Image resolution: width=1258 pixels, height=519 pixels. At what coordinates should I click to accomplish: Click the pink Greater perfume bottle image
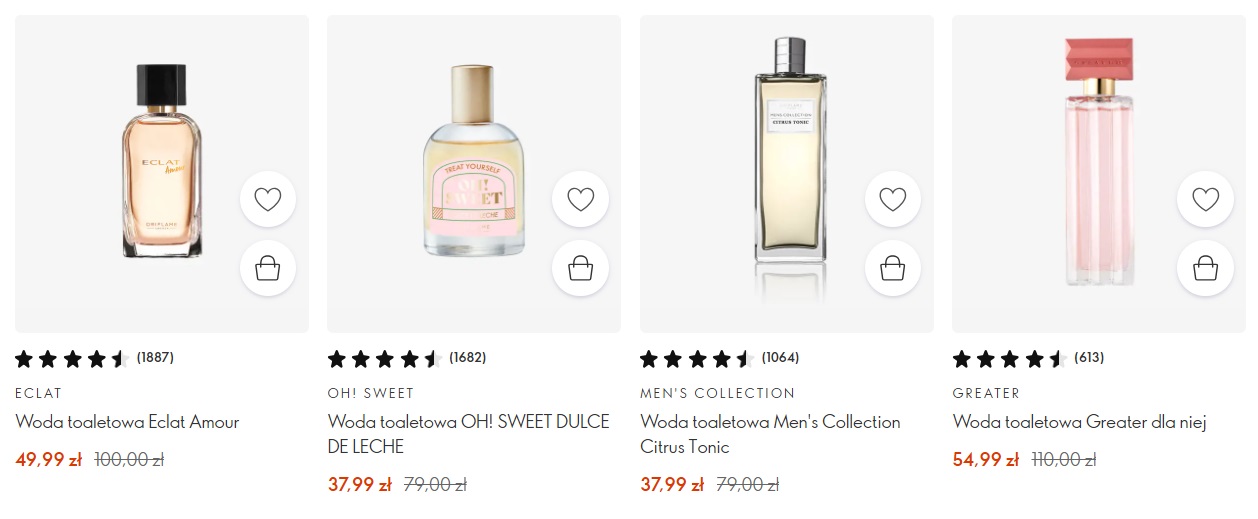click(x=1098, y=160)
